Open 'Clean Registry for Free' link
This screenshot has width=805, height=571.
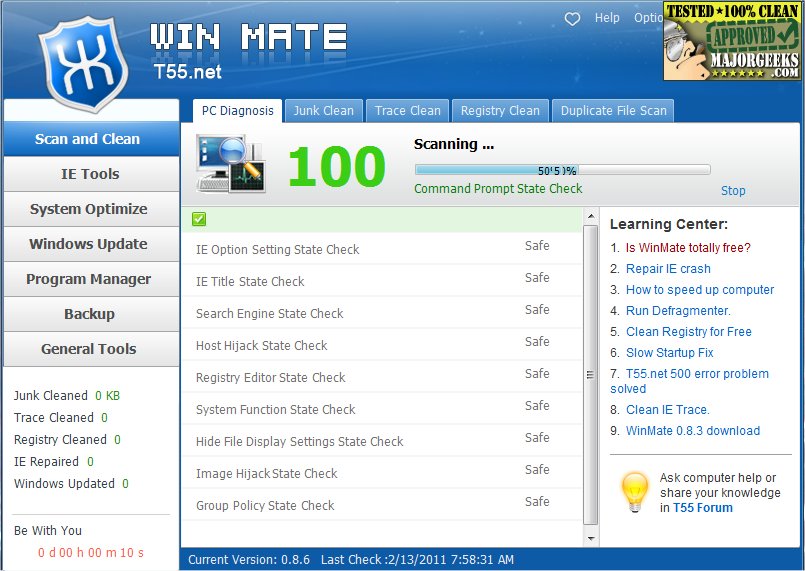click(x=688, y=332)
